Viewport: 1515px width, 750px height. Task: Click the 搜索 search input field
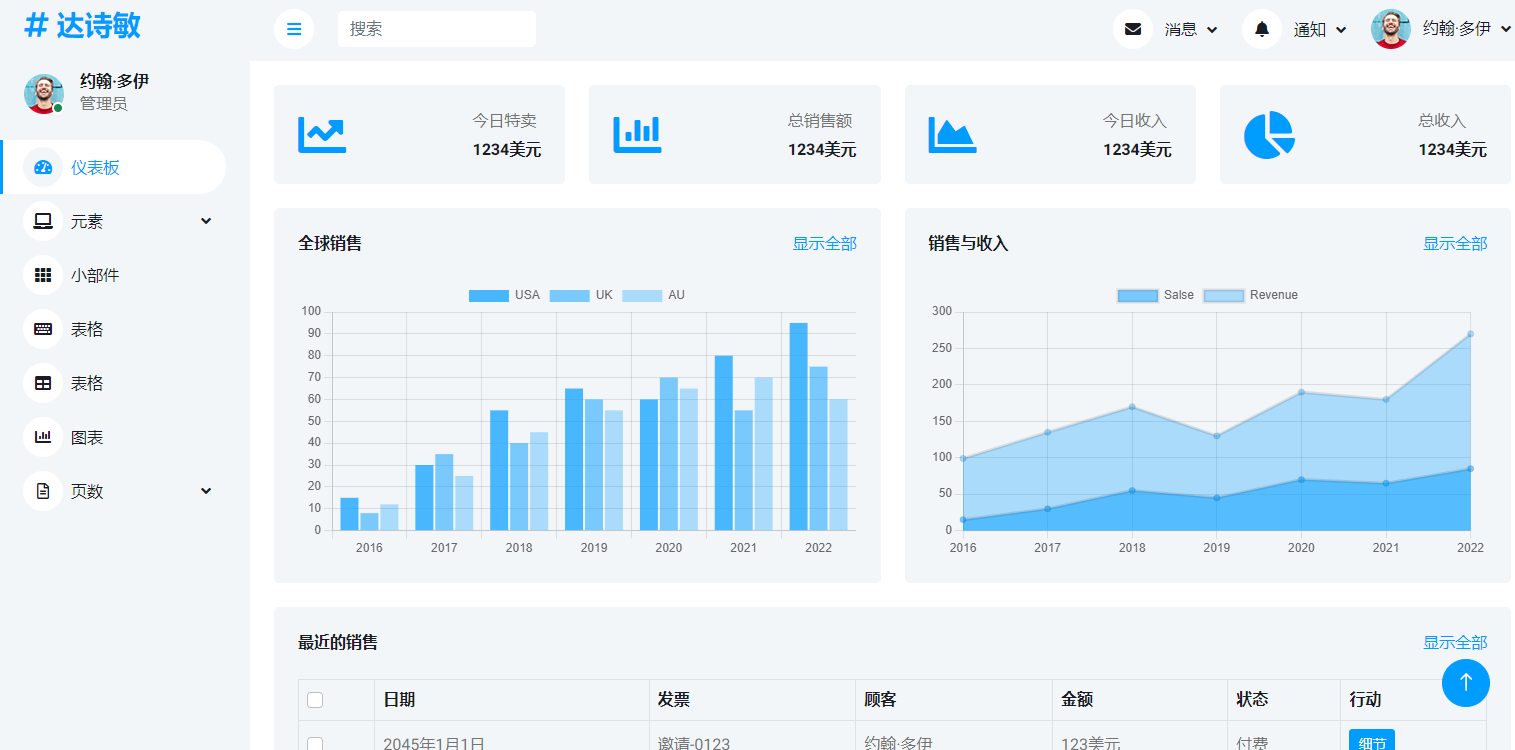pyautogui.click(x=436, y=29)
